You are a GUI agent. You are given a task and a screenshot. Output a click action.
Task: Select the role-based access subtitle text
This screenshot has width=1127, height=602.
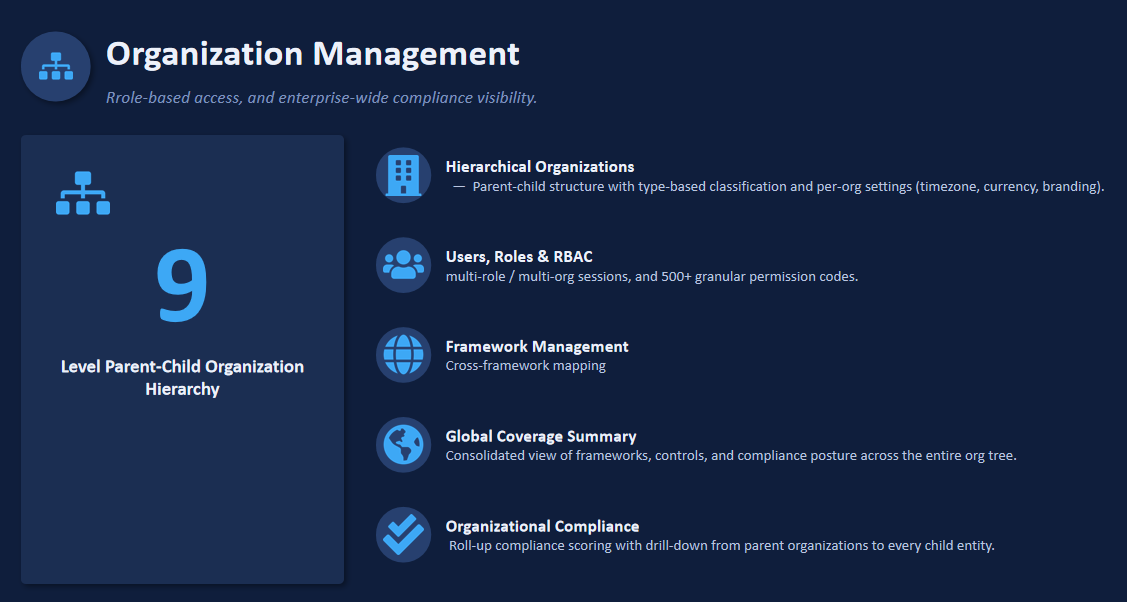click(321, 98)
